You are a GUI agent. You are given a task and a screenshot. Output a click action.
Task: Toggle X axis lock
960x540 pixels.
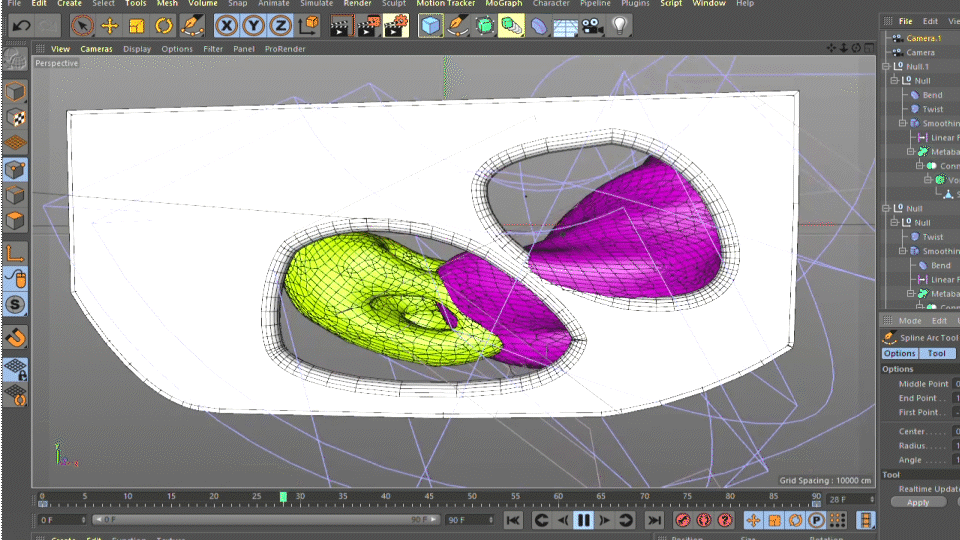tap(227, 25)
